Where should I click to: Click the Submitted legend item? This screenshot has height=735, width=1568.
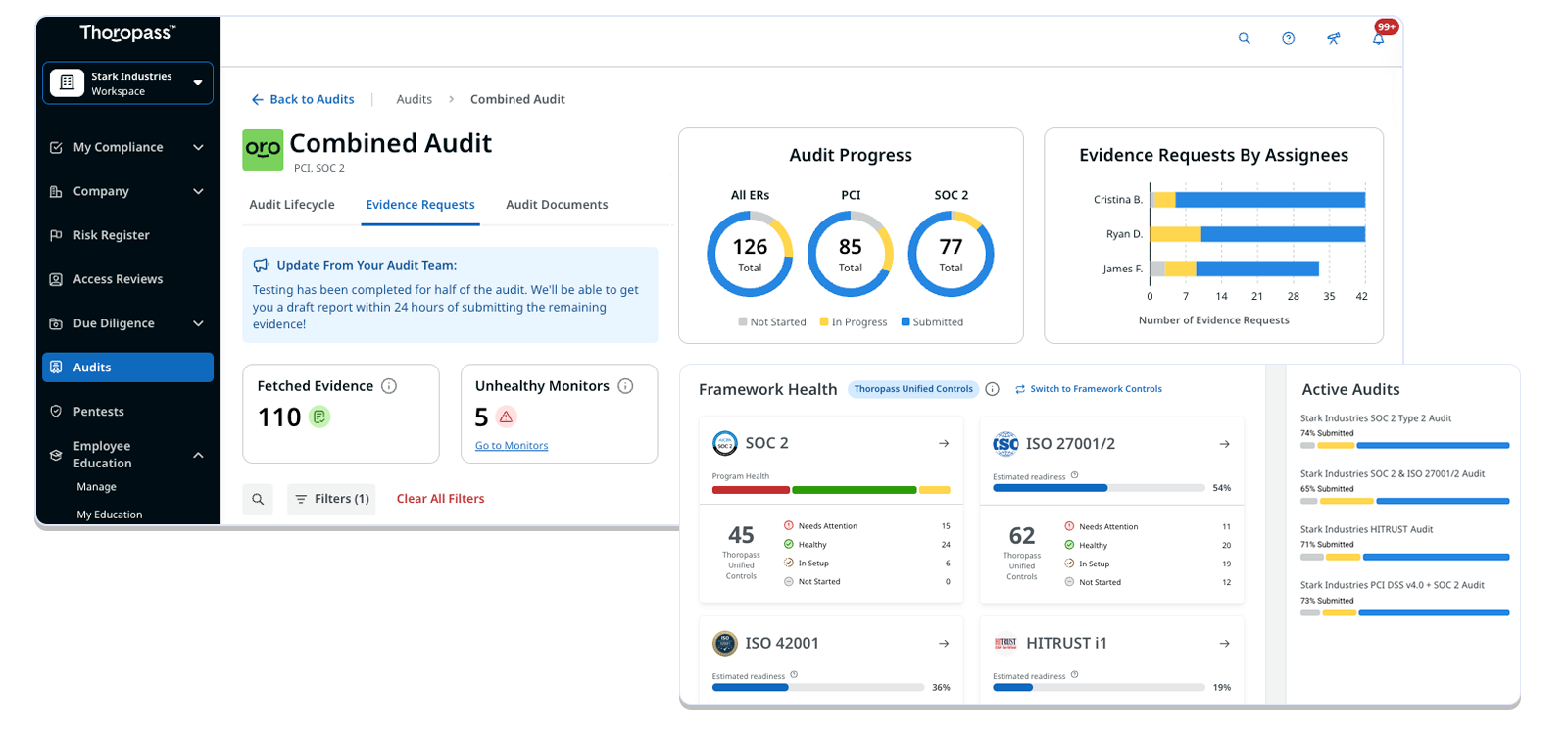tap(932, 322)
